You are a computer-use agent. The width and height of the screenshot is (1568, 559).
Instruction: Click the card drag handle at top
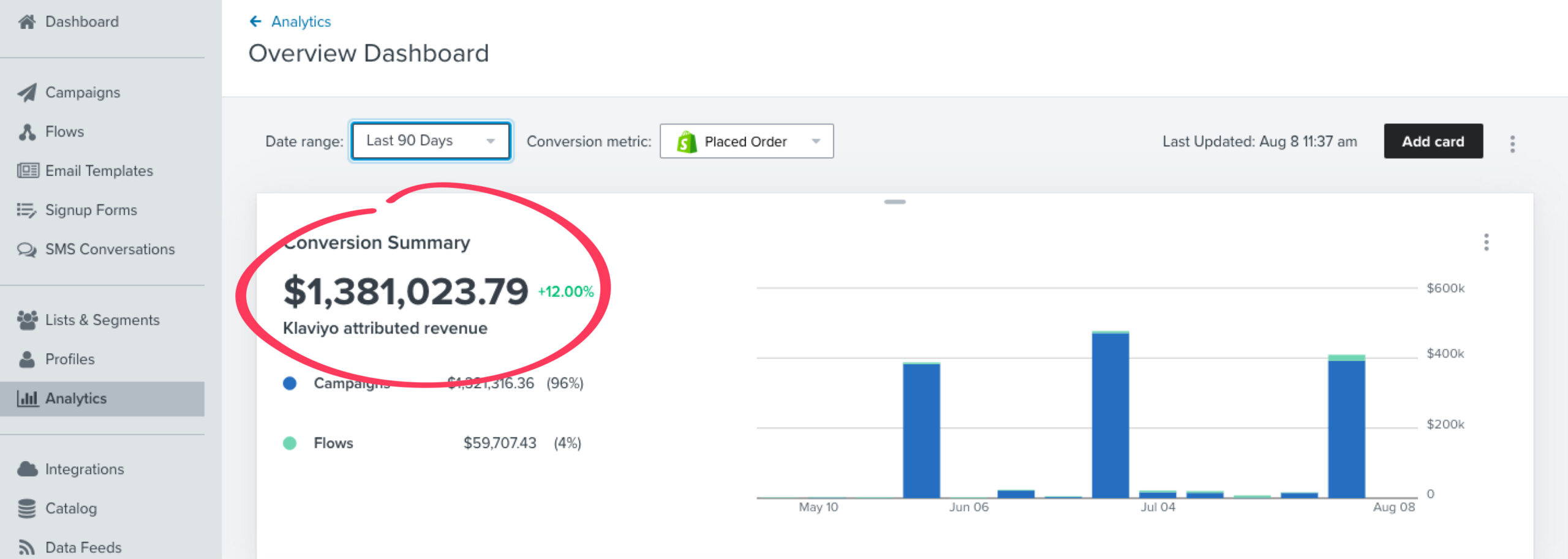click(895, 201)
